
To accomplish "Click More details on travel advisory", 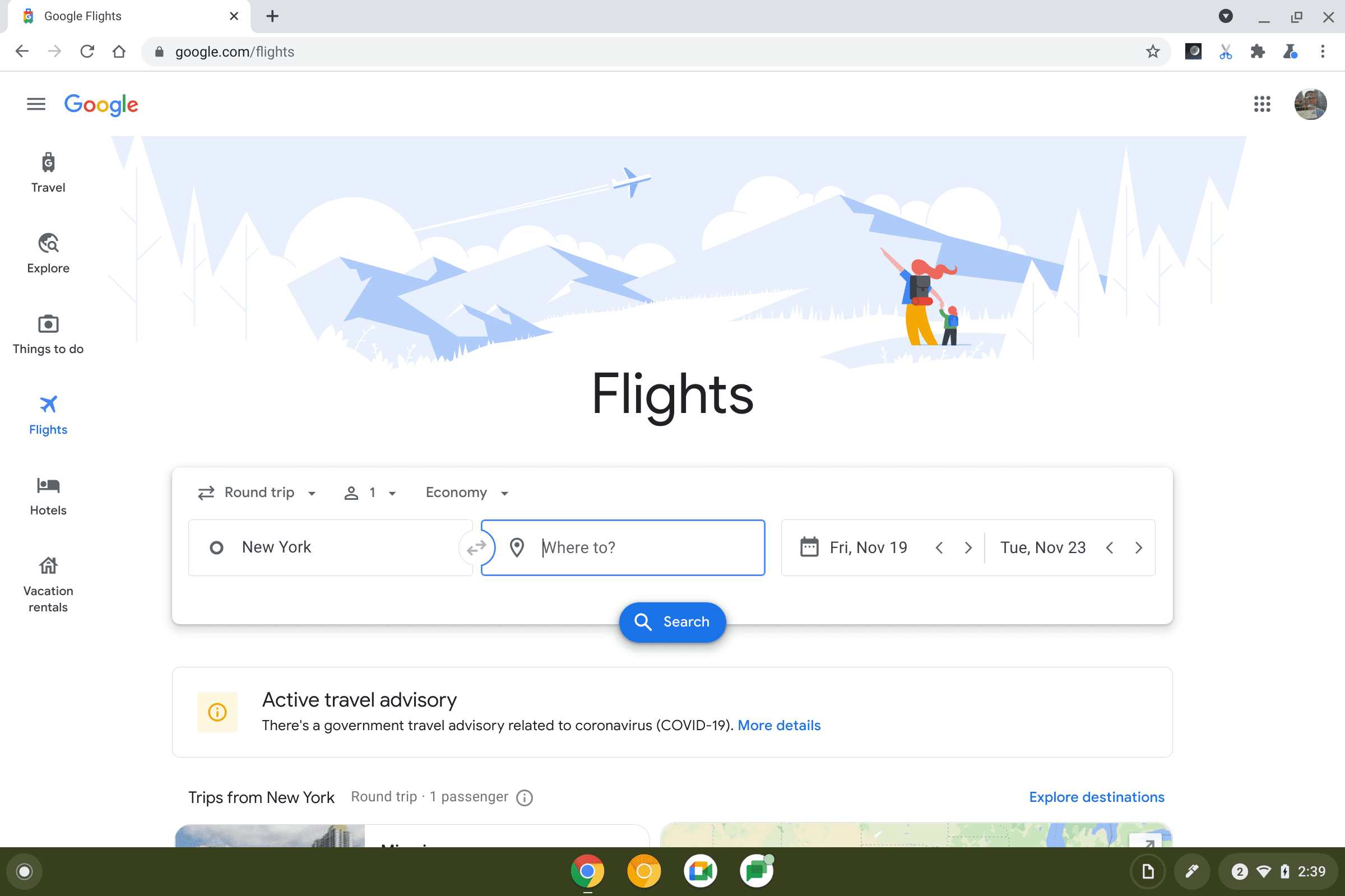I will (x=779, y=725).
